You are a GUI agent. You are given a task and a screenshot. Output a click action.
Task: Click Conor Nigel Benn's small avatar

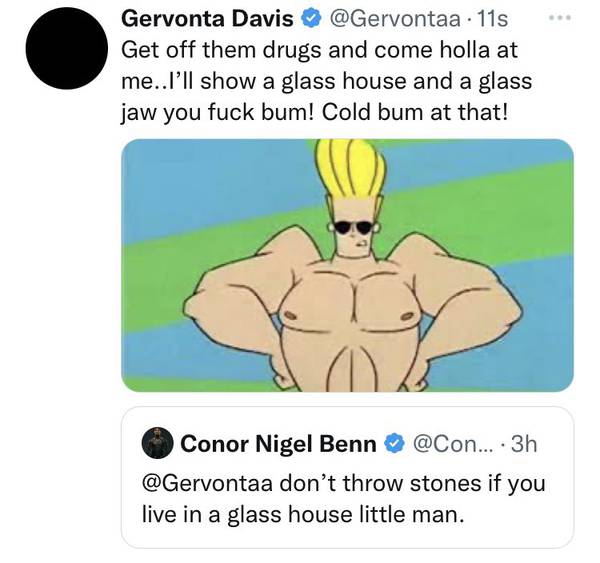click(x=156, y=442)
